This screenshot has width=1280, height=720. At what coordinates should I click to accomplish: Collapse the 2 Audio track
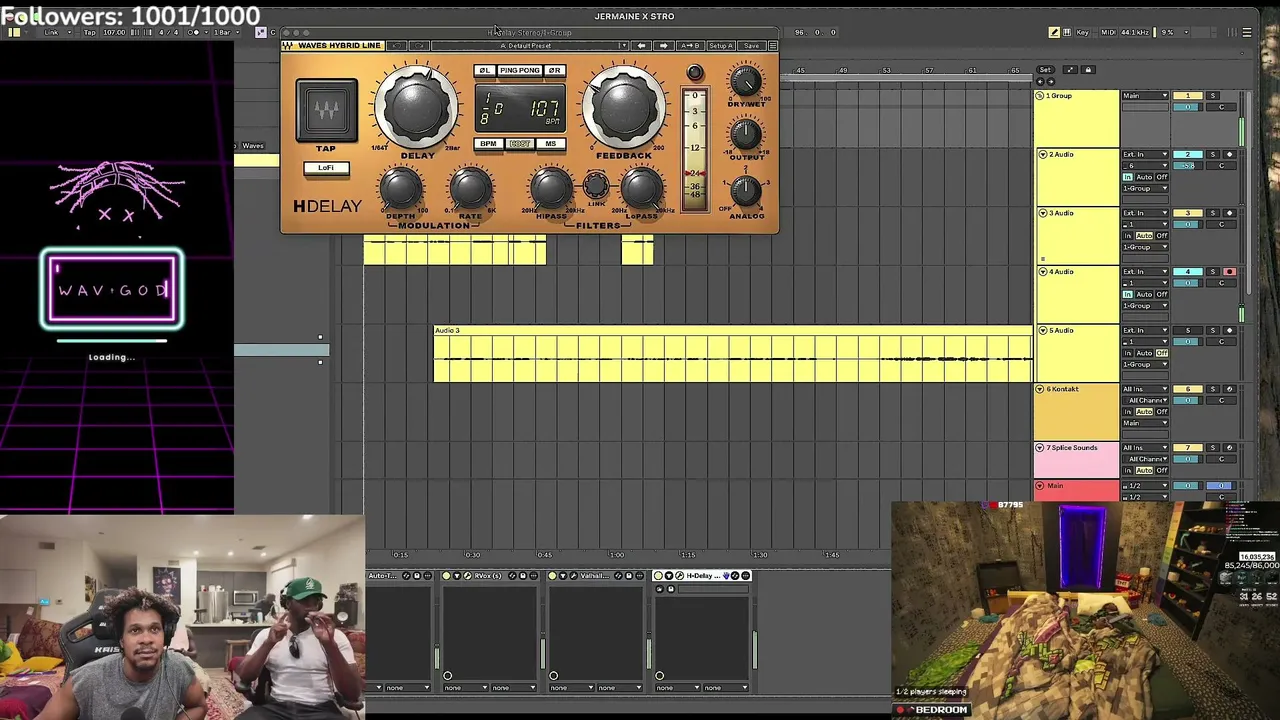click(x=1043, y=155)
